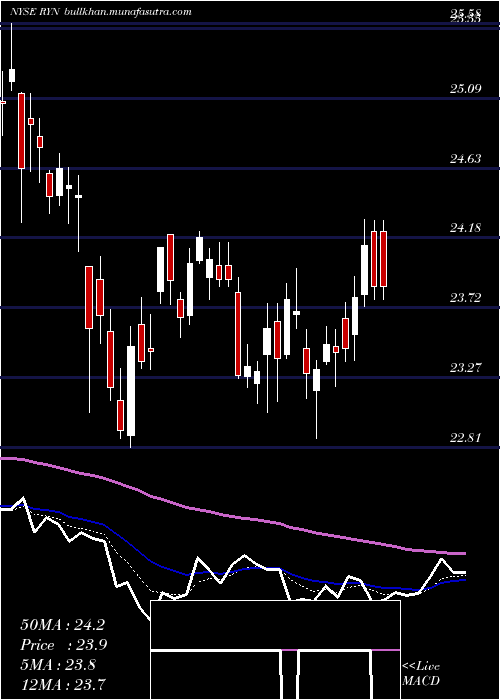Click the '12MA : 23.7' readout
The image size is (500, 700).
click(x=62, y=684)
